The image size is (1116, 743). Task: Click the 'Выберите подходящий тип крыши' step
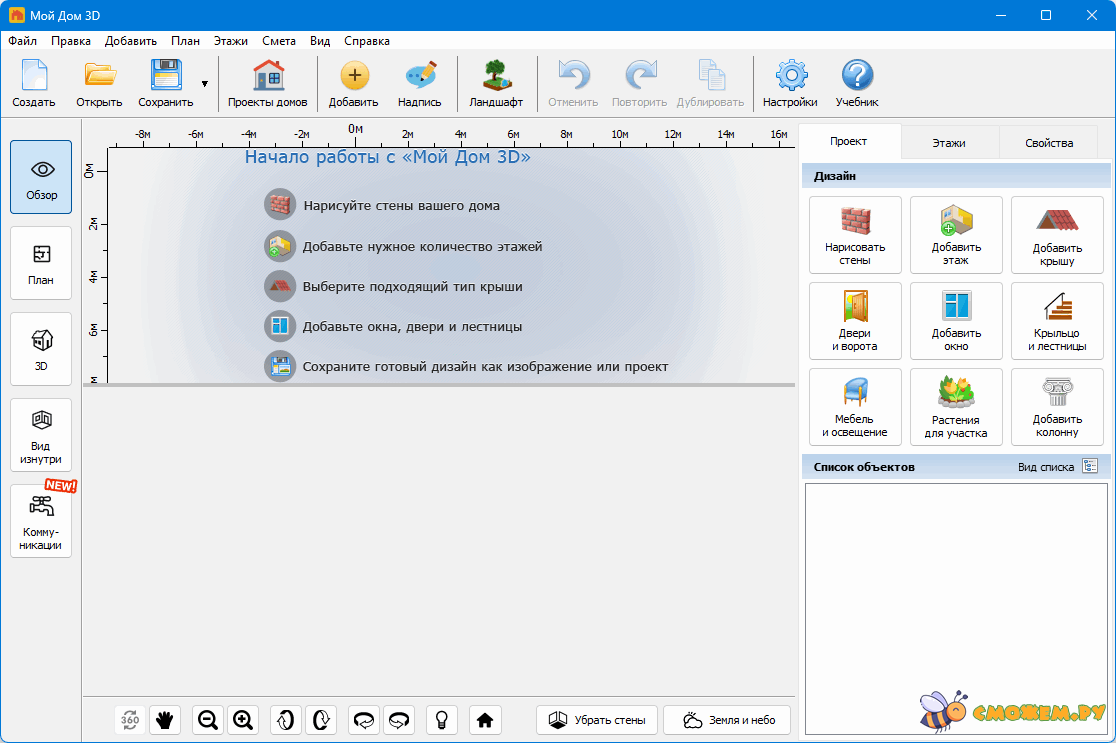point(394,287)
